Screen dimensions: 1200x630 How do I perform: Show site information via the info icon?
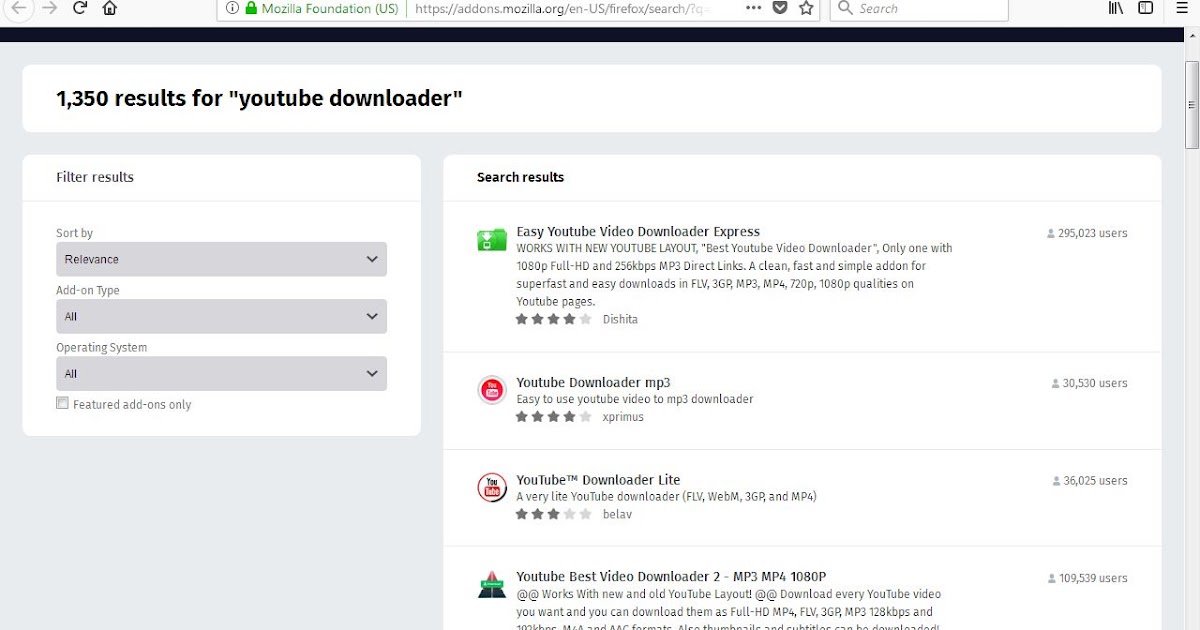point(232,8)
